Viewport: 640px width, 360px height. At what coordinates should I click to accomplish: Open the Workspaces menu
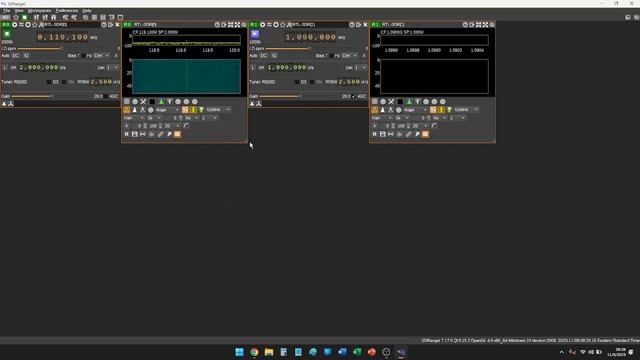(x=39, y=11)
